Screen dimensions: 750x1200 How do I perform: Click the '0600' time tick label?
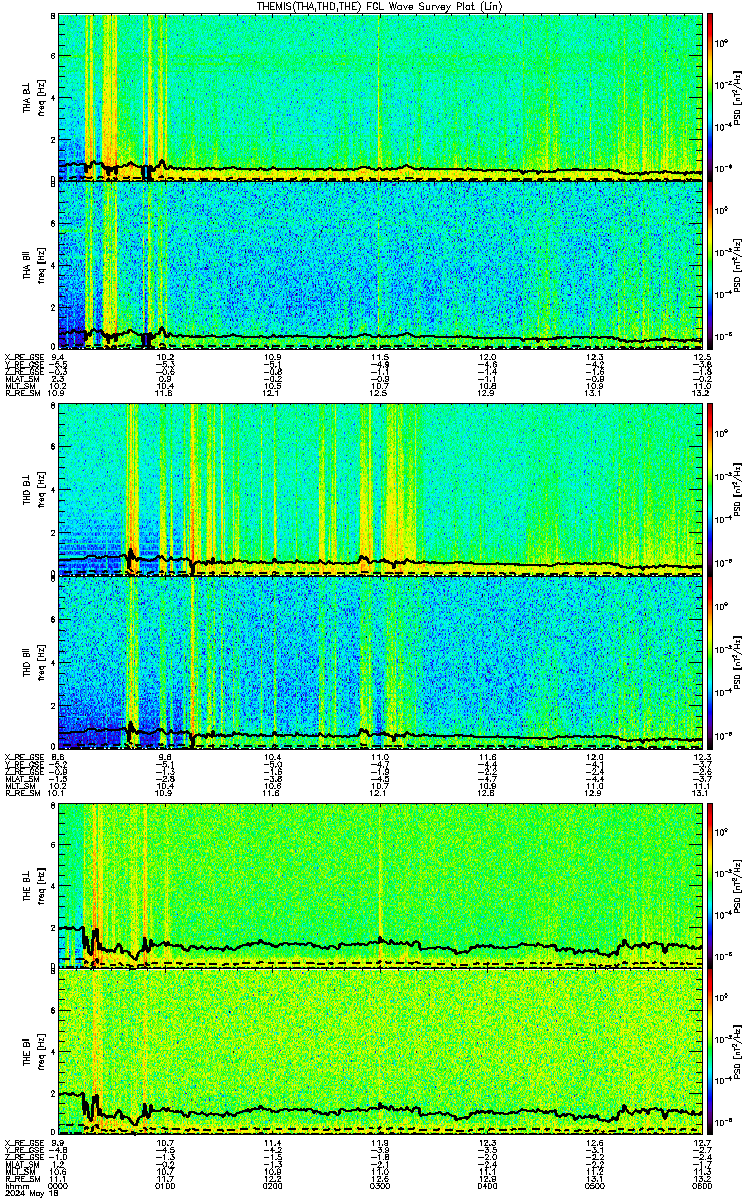tap(701, 1185)
